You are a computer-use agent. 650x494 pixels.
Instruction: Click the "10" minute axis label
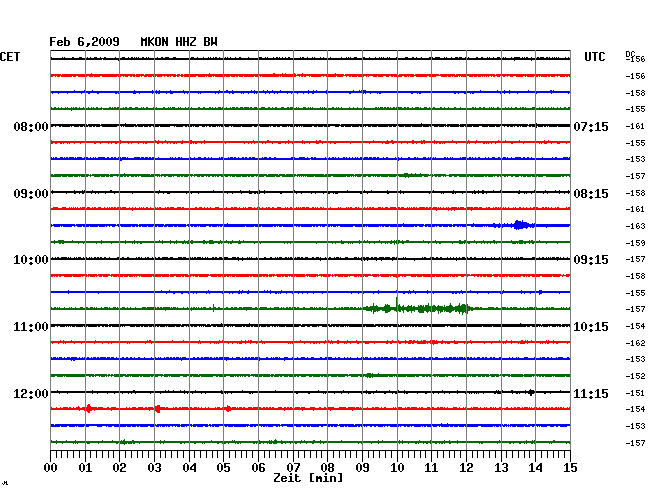click(397, 467)
